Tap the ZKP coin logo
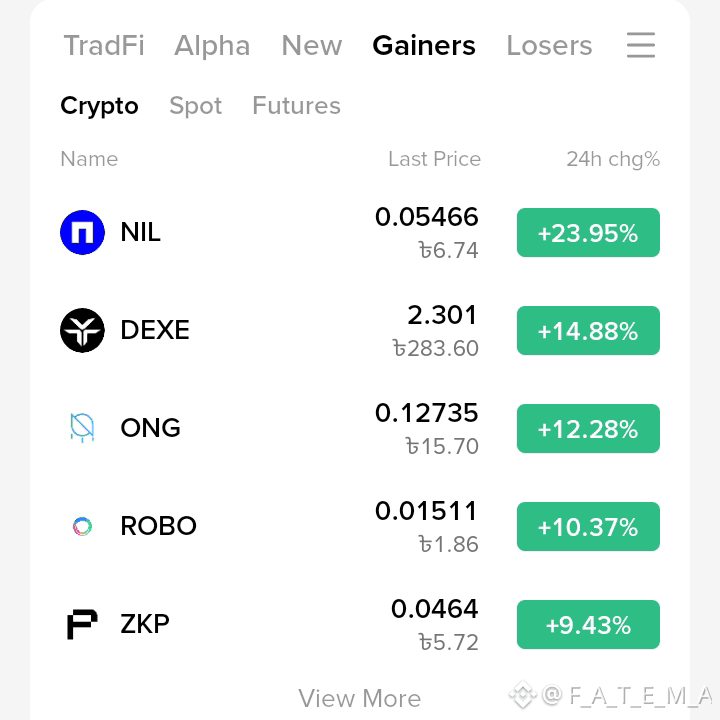The height and width of the screenshot is (720, 720). 83,624
